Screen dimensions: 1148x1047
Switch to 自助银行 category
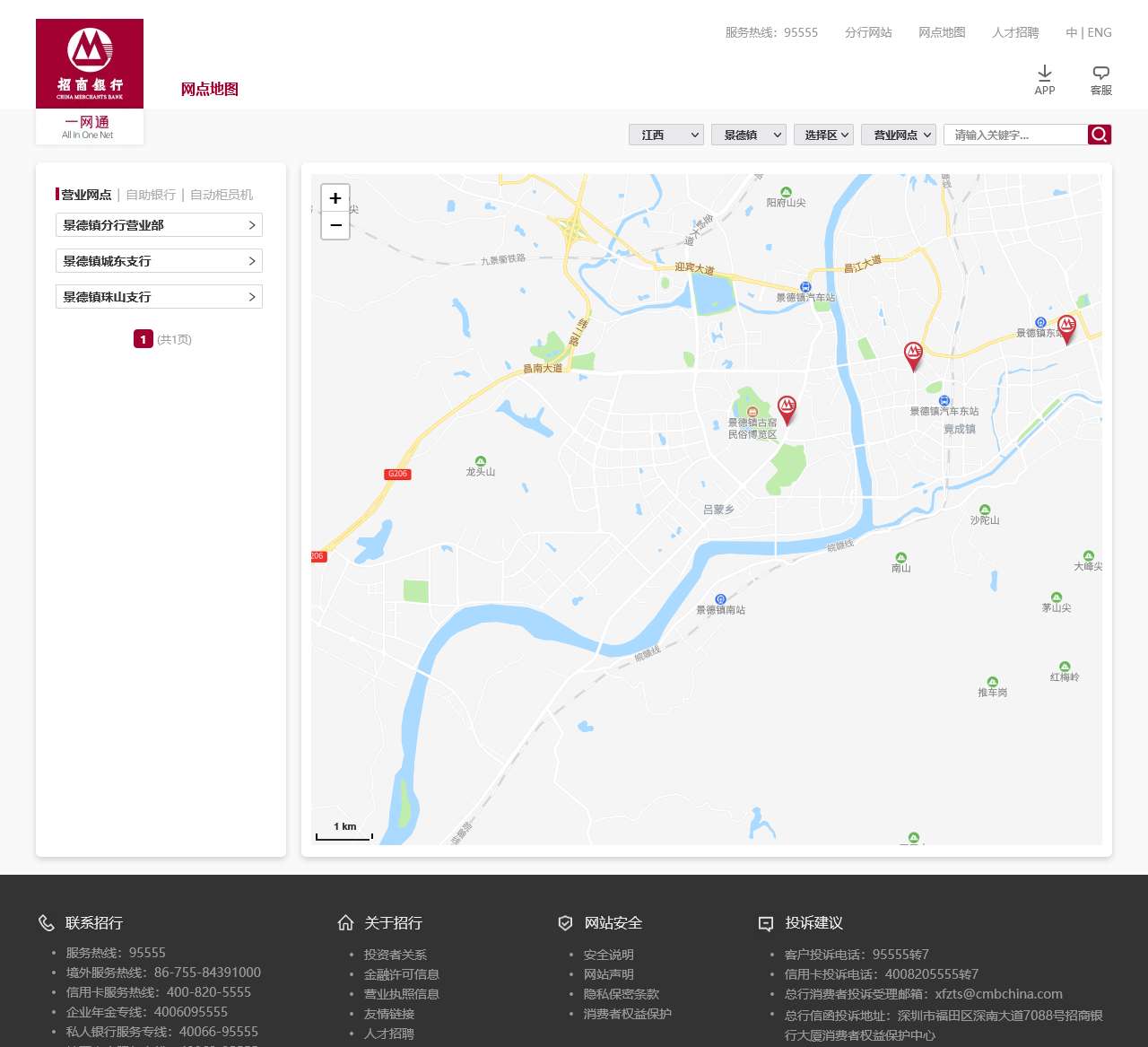tap(149, 194)
